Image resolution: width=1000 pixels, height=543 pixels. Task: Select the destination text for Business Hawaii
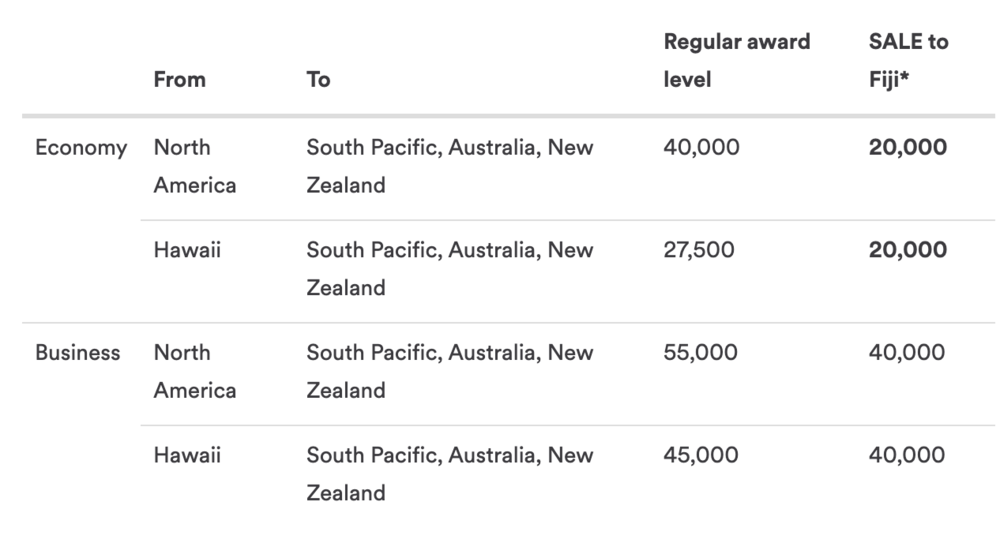449,473
